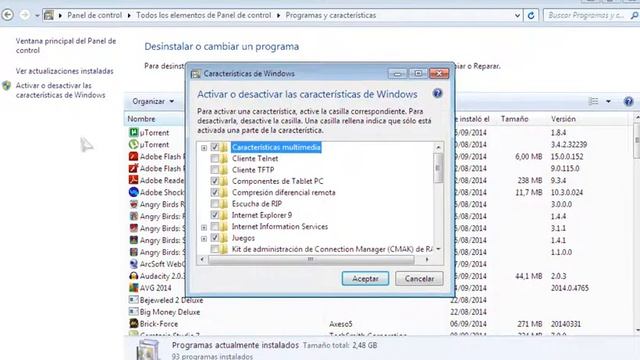
Task: Click shield icon beside Activar o desactivar
Action: (x=7, y=86)
